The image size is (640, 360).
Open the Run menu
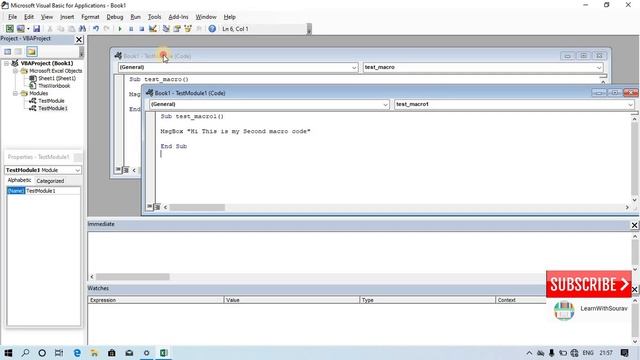pyautogui.click(x=136, y=17)
